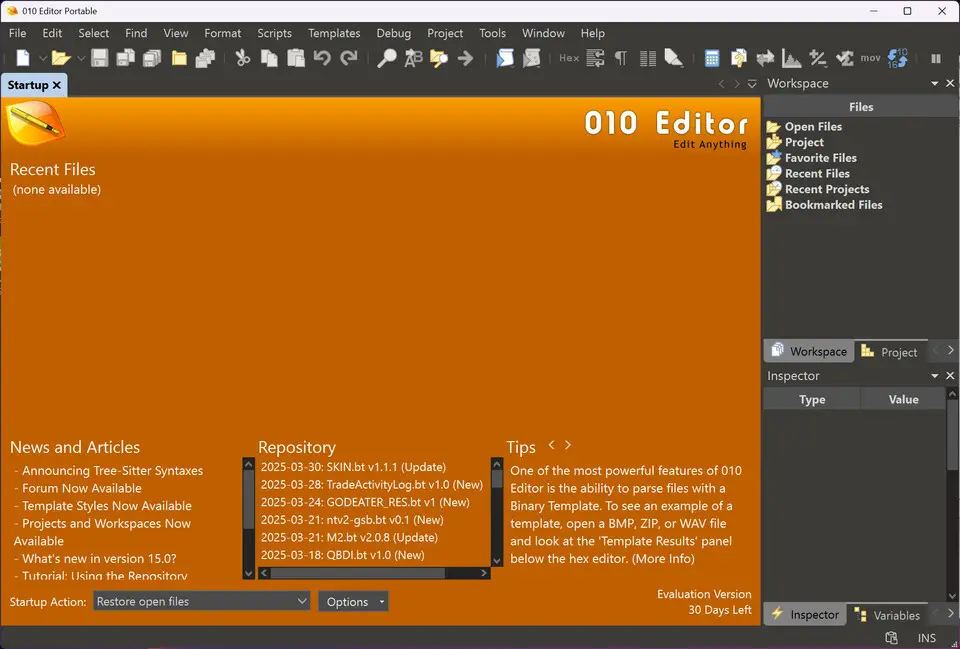Image resolution: width=960 pixels, height=649 pixels.
Task: Click the Save All toolbar icon
Action: click(151, 58)
